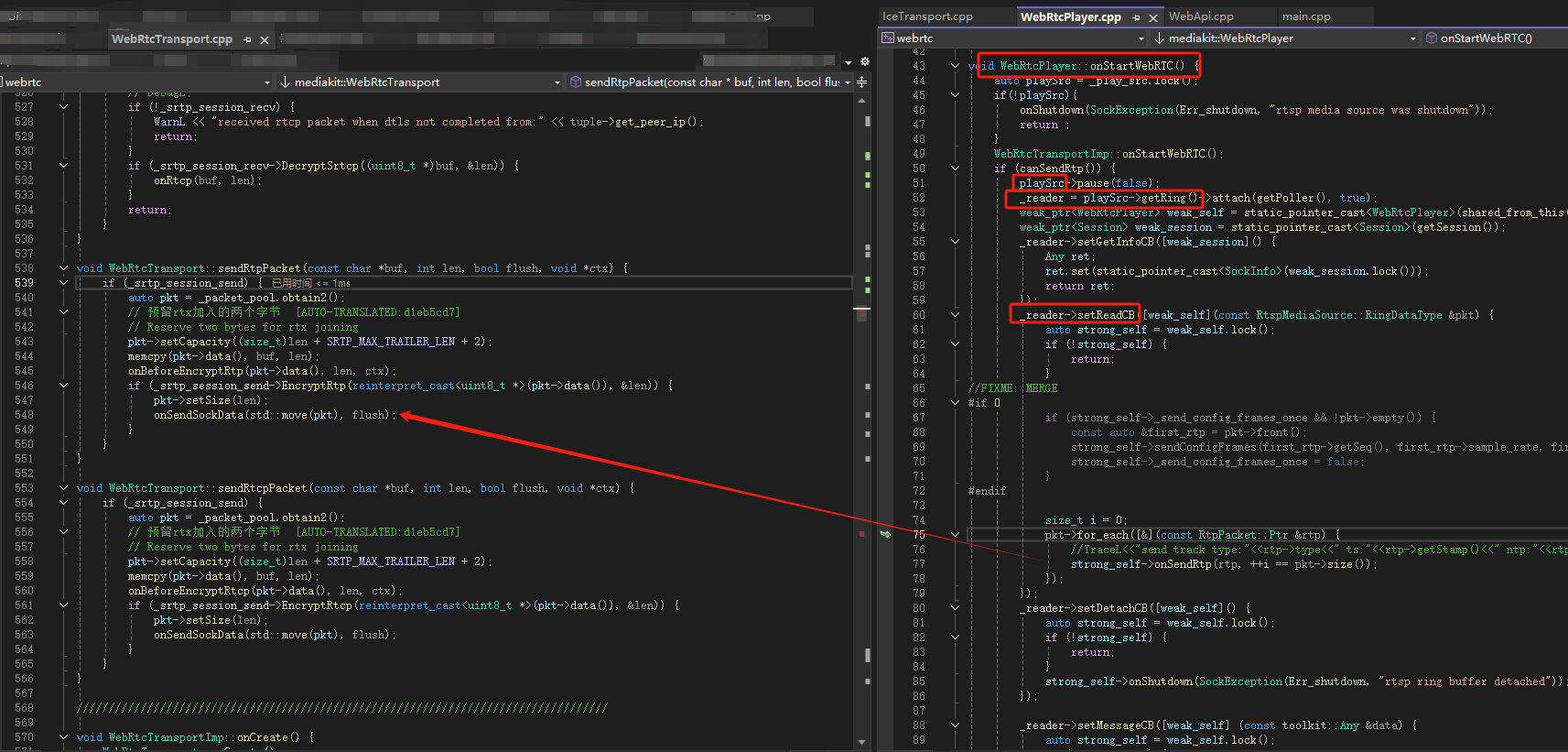Screen dimensions: 1568x752
Task: Click "memcpy" on line 559
Action: pyautogui.click(x=147, y=576)
